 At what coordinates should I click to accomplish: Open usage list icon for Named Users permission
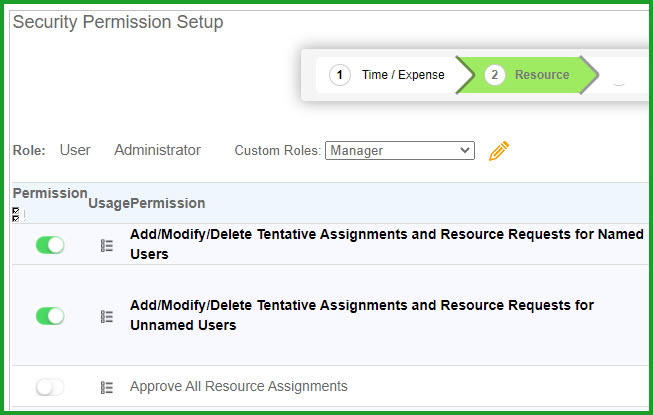[107, 246]
